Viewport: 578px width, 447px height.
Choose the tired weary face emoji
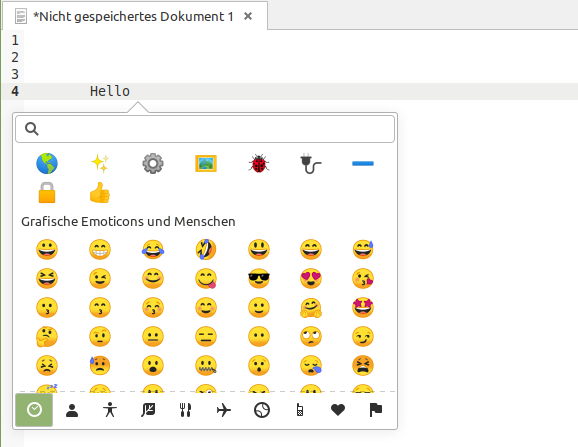tap(363, 366)
